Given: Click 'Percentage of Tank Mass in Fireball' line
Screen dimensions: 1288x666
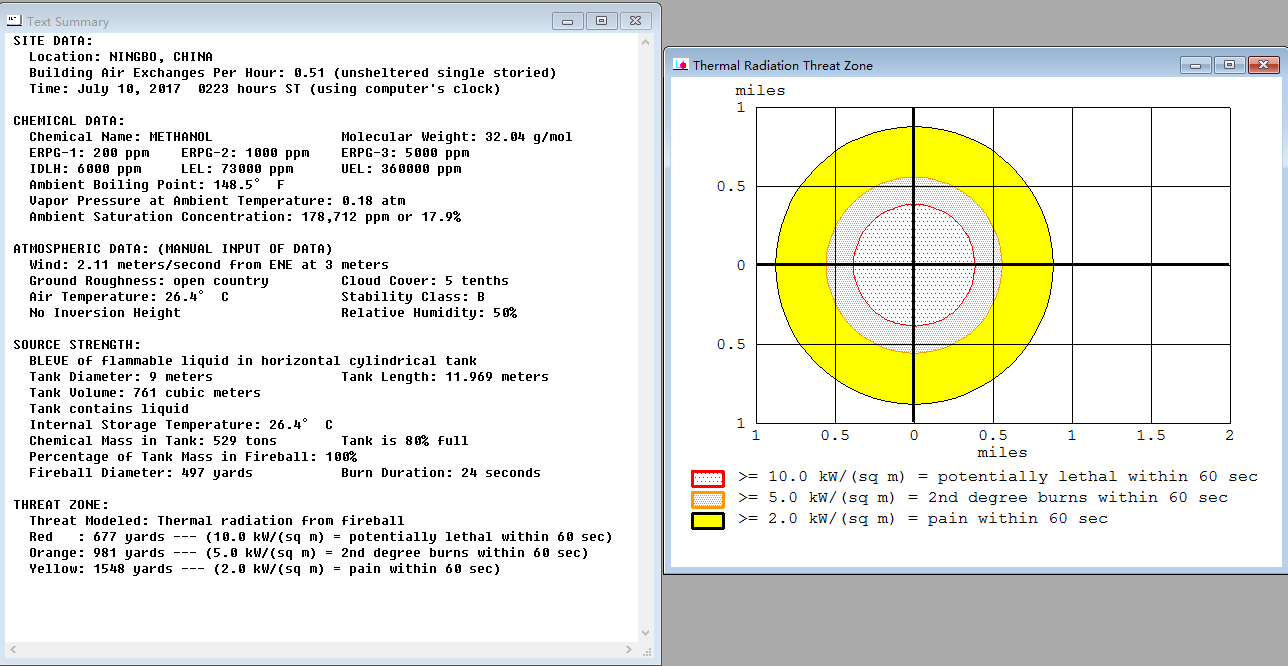Looking at the screenshot, I should (193, 457).
